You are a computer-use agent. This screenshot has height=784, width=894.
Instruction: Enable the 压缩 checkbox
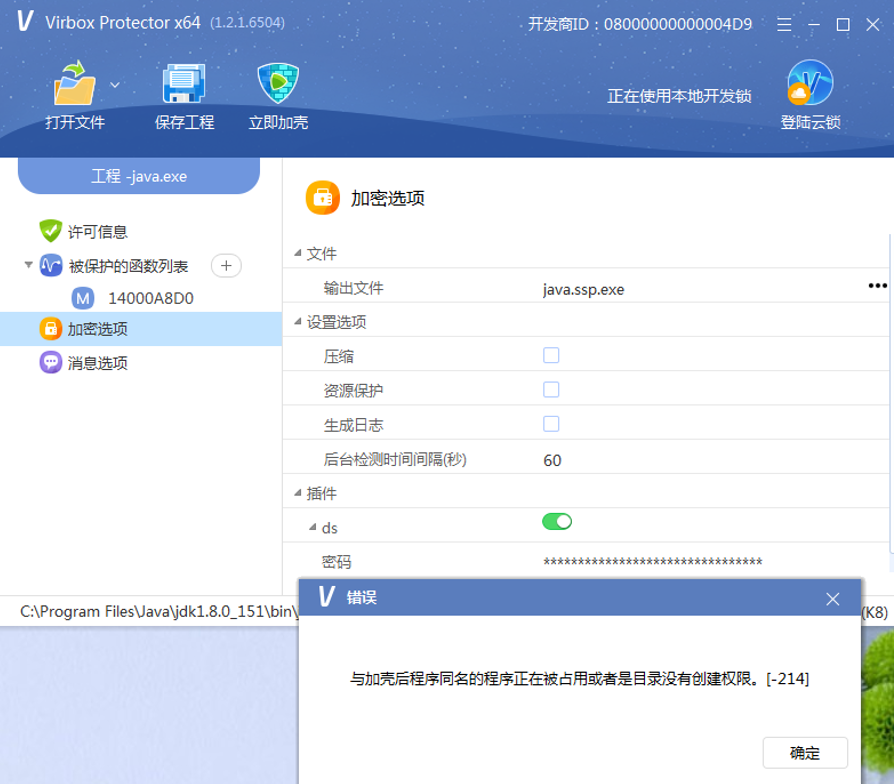[551, 355]
